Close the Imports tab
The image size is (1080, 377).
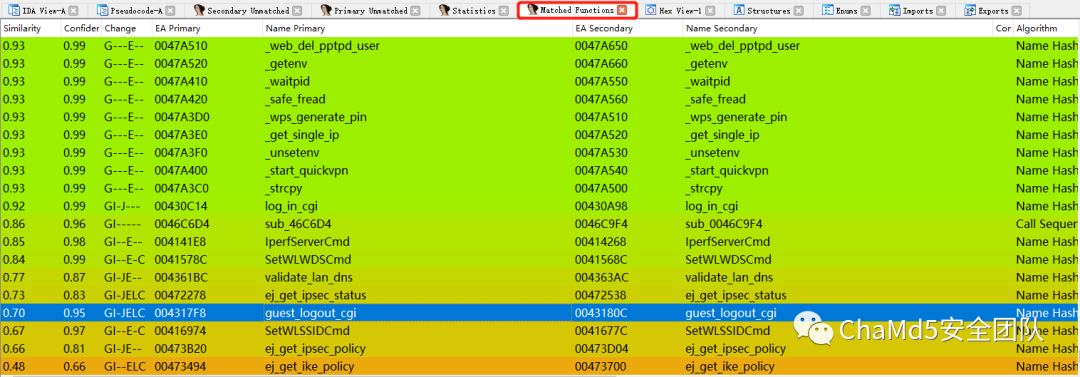[942, 10]
